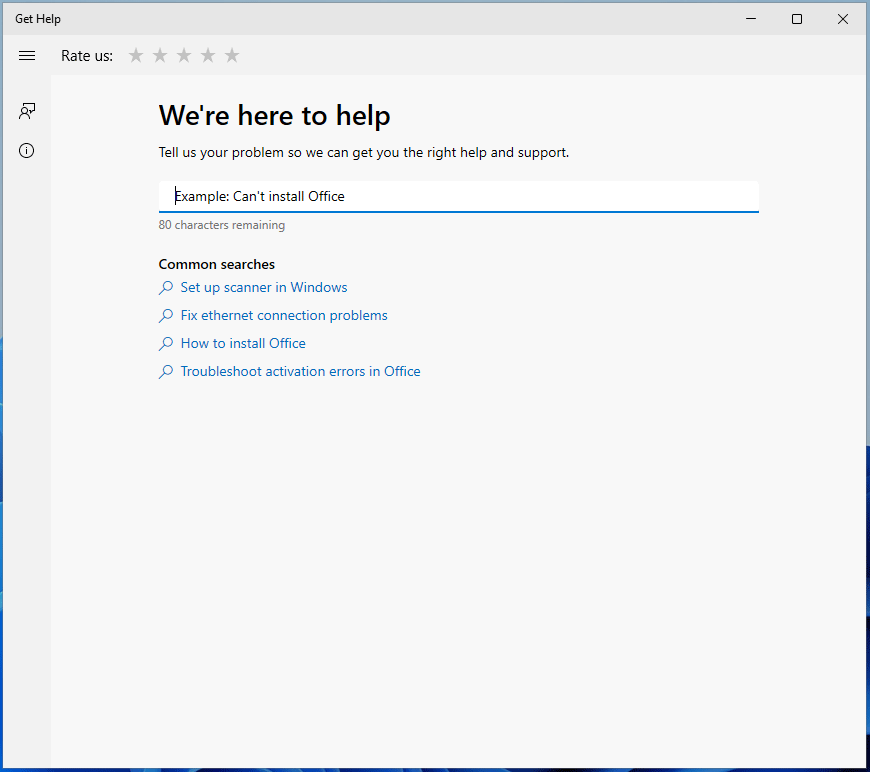Rate the app four stars
Viewport: 870px width, 772px height.
(x=208, y=55)
